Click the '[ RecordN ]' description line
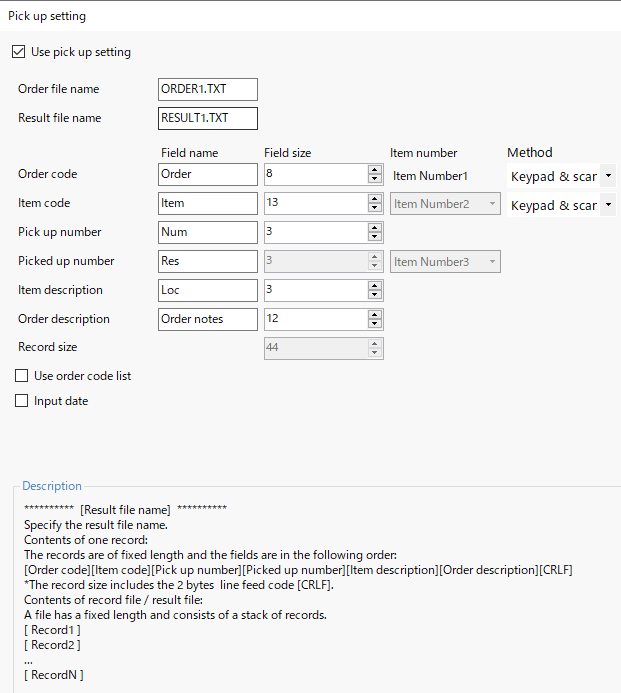 pos(53,675)
